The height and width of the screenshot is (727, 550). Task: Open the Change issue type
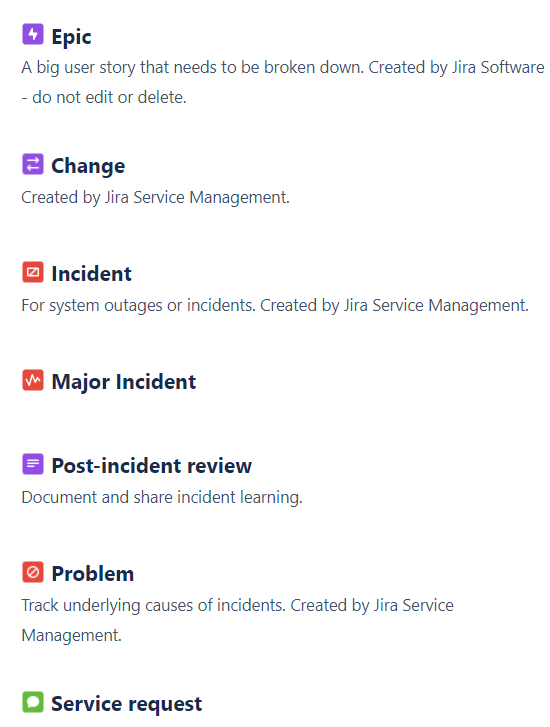[88, 166]
